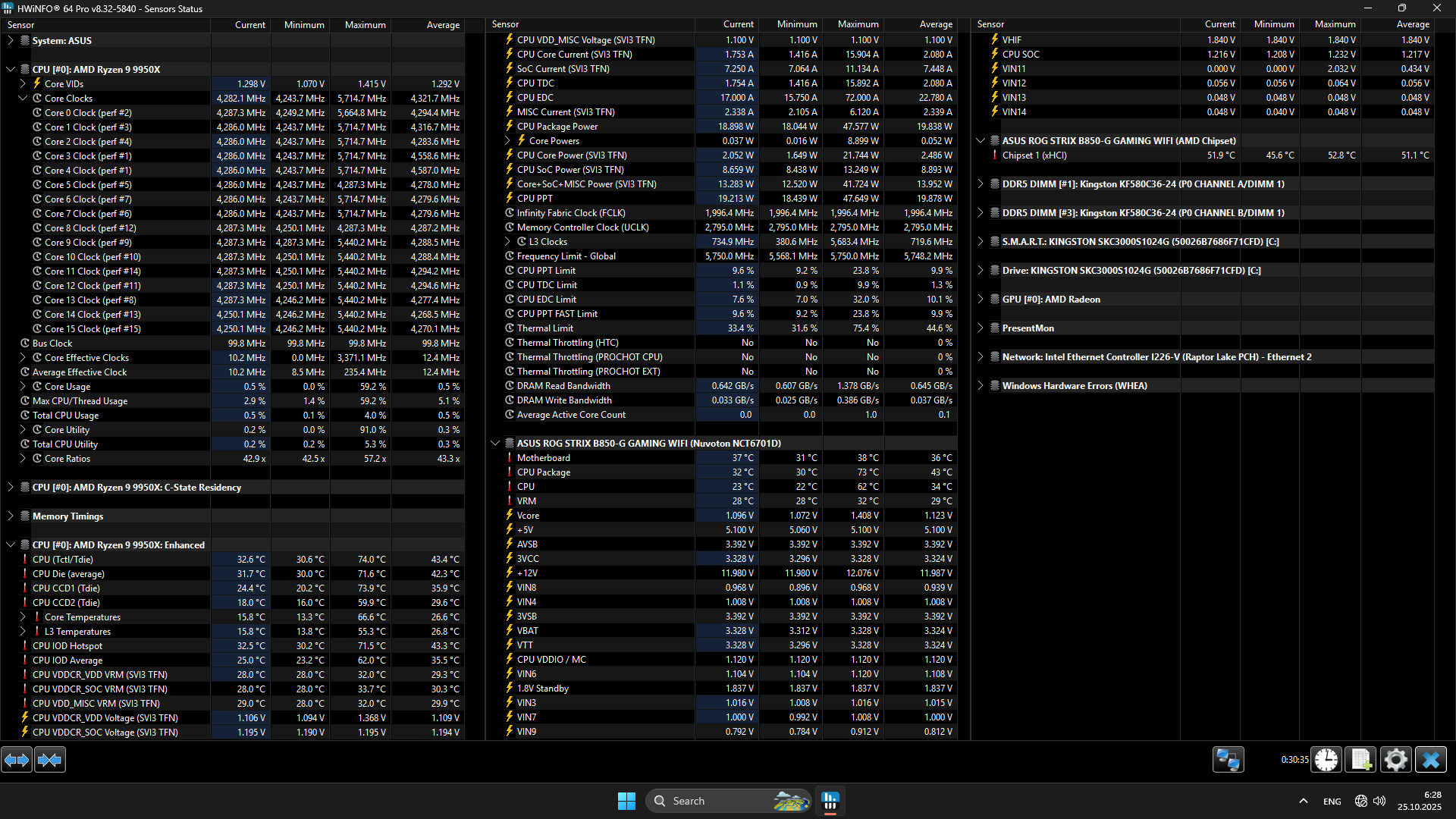Select the CPU Package Power sensor row
The height and width of the screenshot is (819, 1456).
pos(557,127)
